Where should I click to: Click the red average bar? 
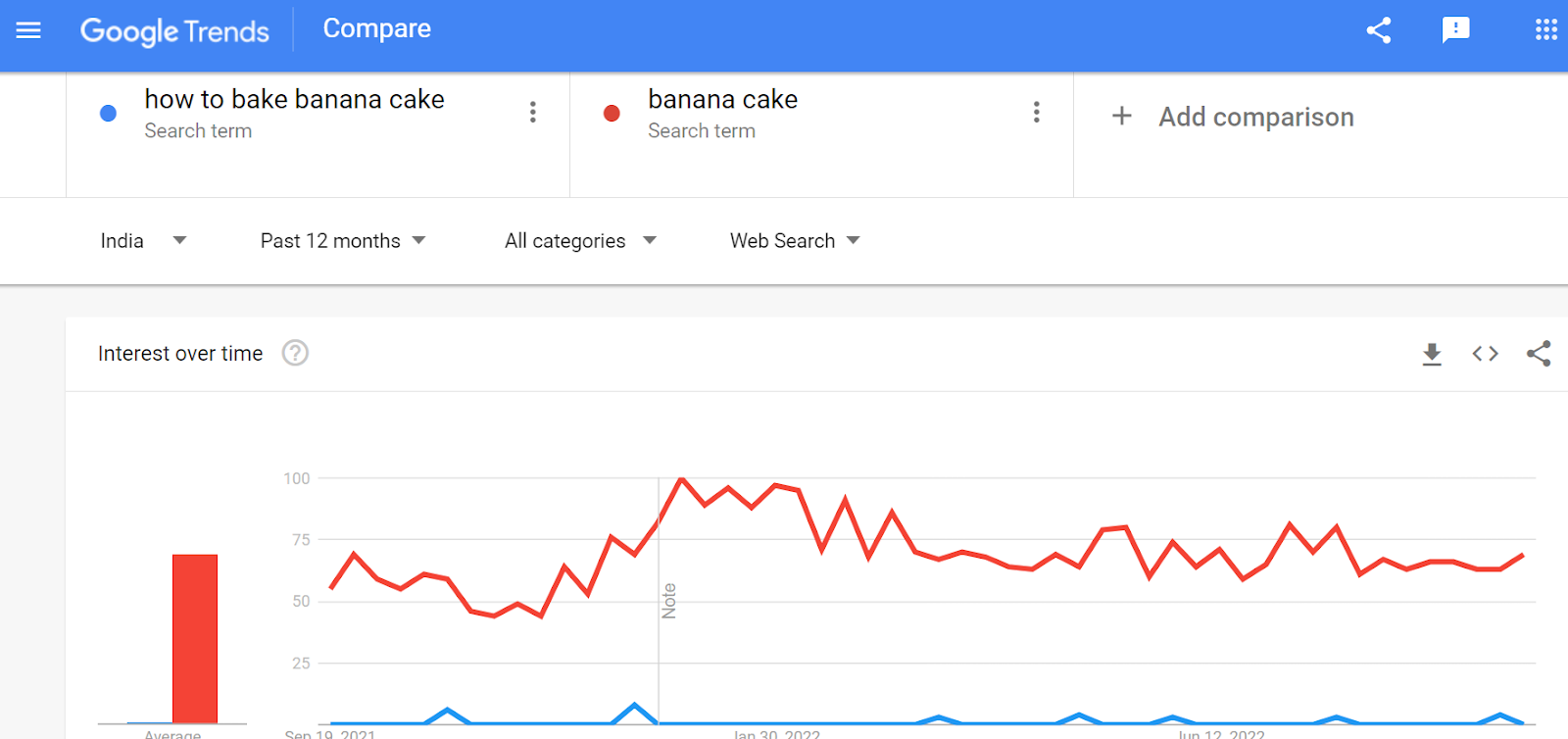pyautogui.click(x=195, y=638)
